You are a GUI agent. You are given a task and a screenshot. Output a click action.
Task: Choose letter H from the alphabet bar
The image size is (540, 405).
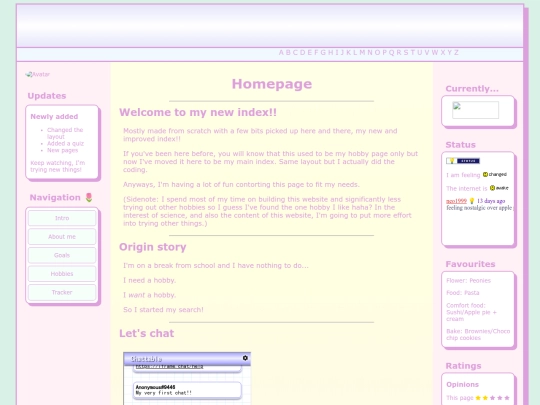click(x=331, y=52)
